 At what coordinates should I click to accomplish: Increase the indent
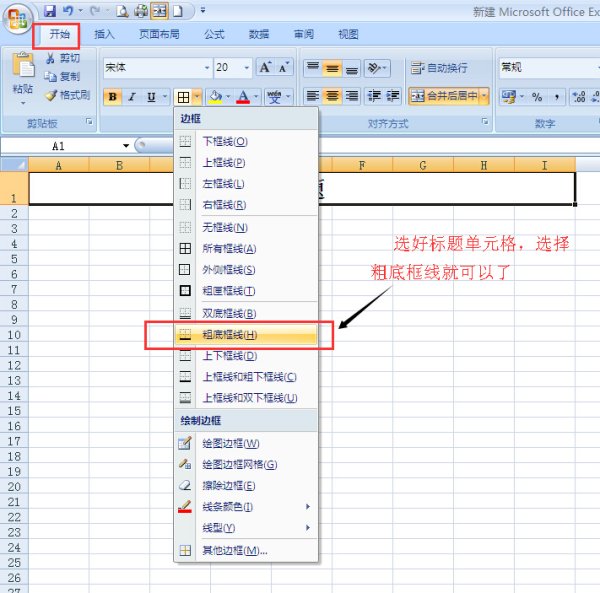pos(392,96)
